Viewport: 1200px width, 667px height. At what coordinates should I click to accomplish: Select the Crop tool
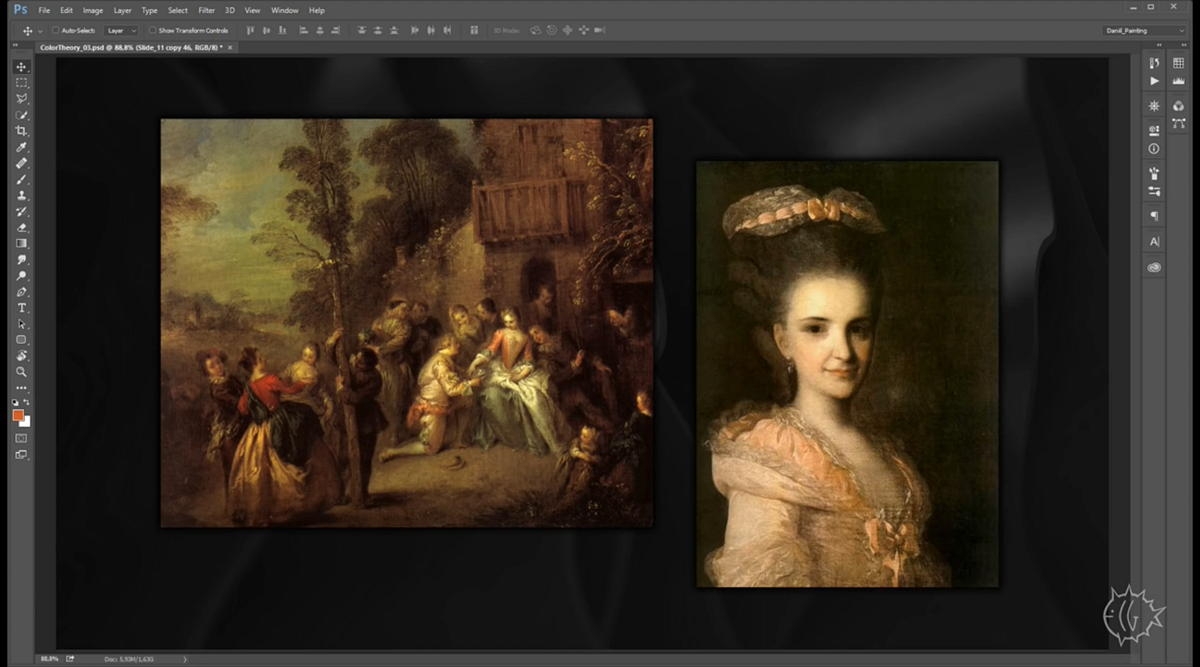(21, 131)
